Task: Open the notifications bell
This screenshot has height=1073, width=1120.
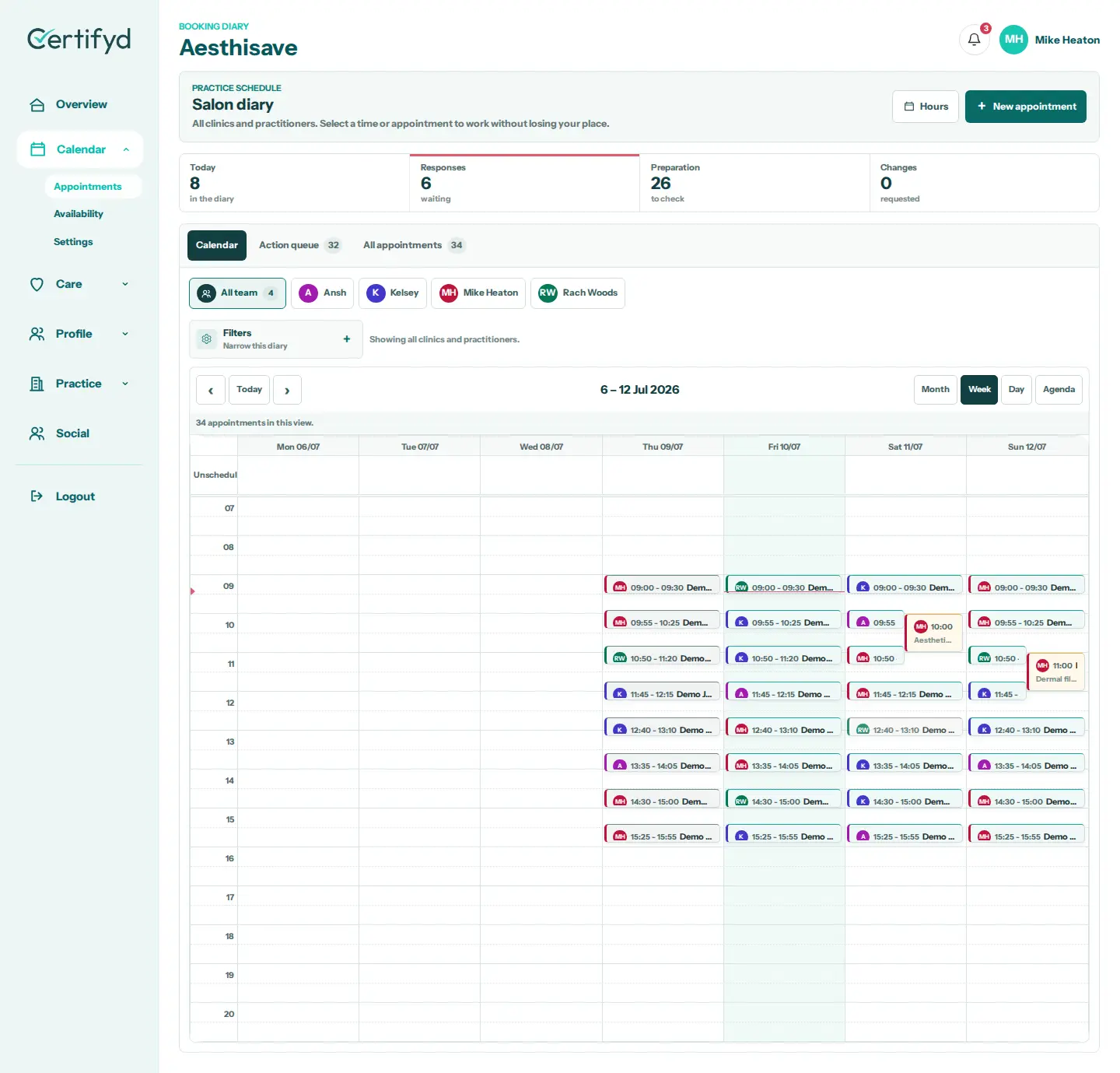Action: tap(974, 40)
